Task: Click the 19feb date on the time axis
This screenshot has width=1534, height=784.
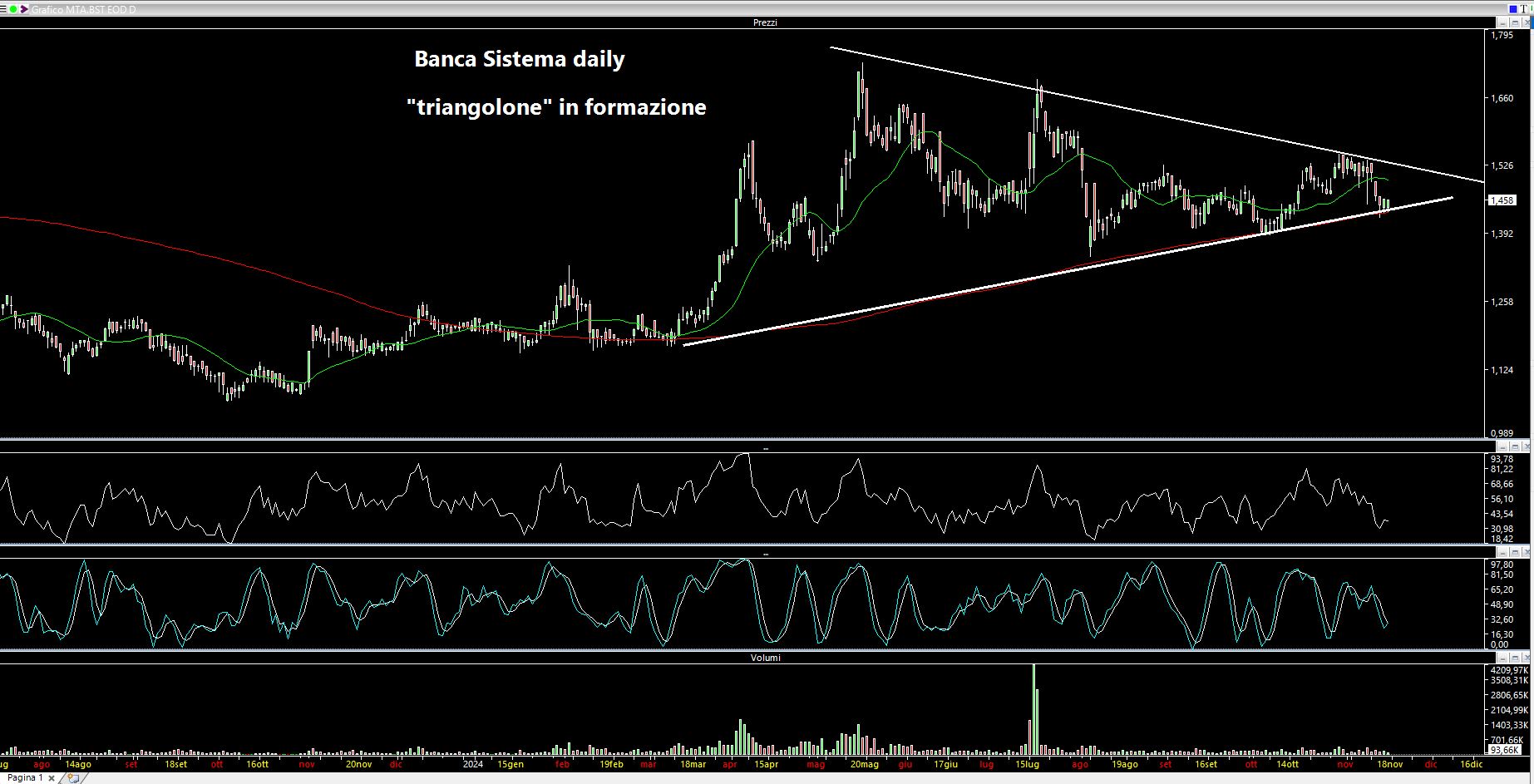Action: coord(611,764)
